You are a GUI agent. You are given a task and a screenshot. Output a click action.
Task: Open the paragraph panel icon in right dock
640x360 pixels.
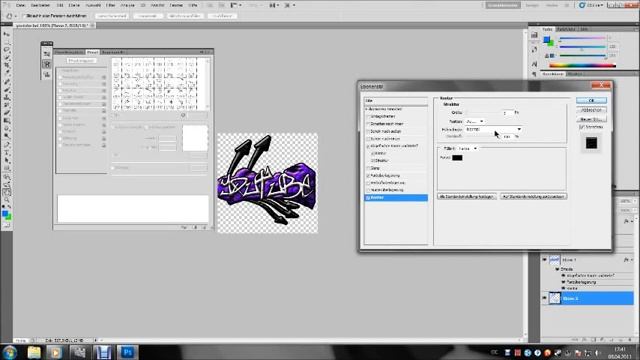pos(534,74)
